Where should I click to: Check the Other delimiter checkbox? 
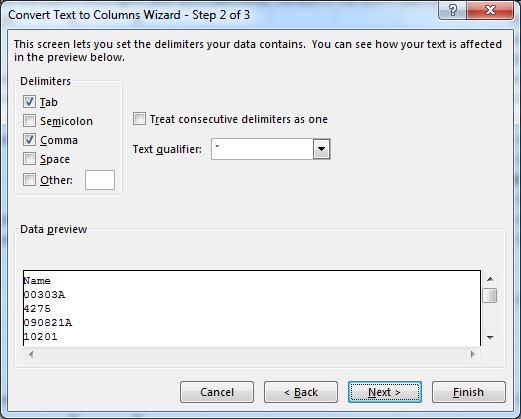[29, 180]
